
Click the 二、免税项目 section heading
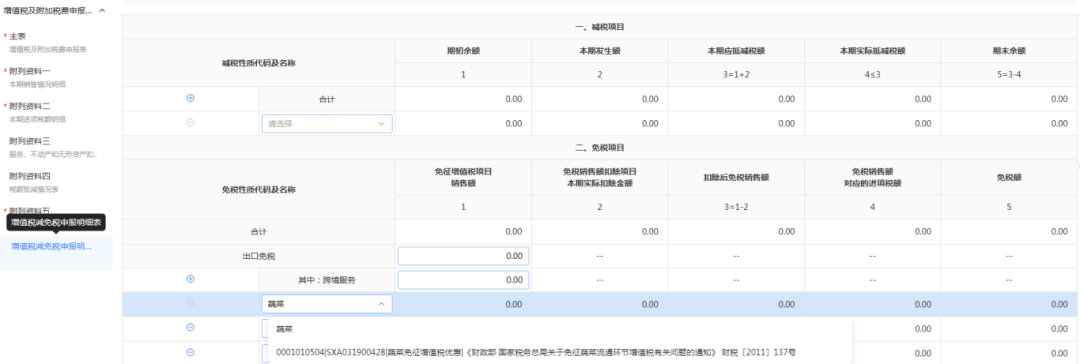pos(599,148)
